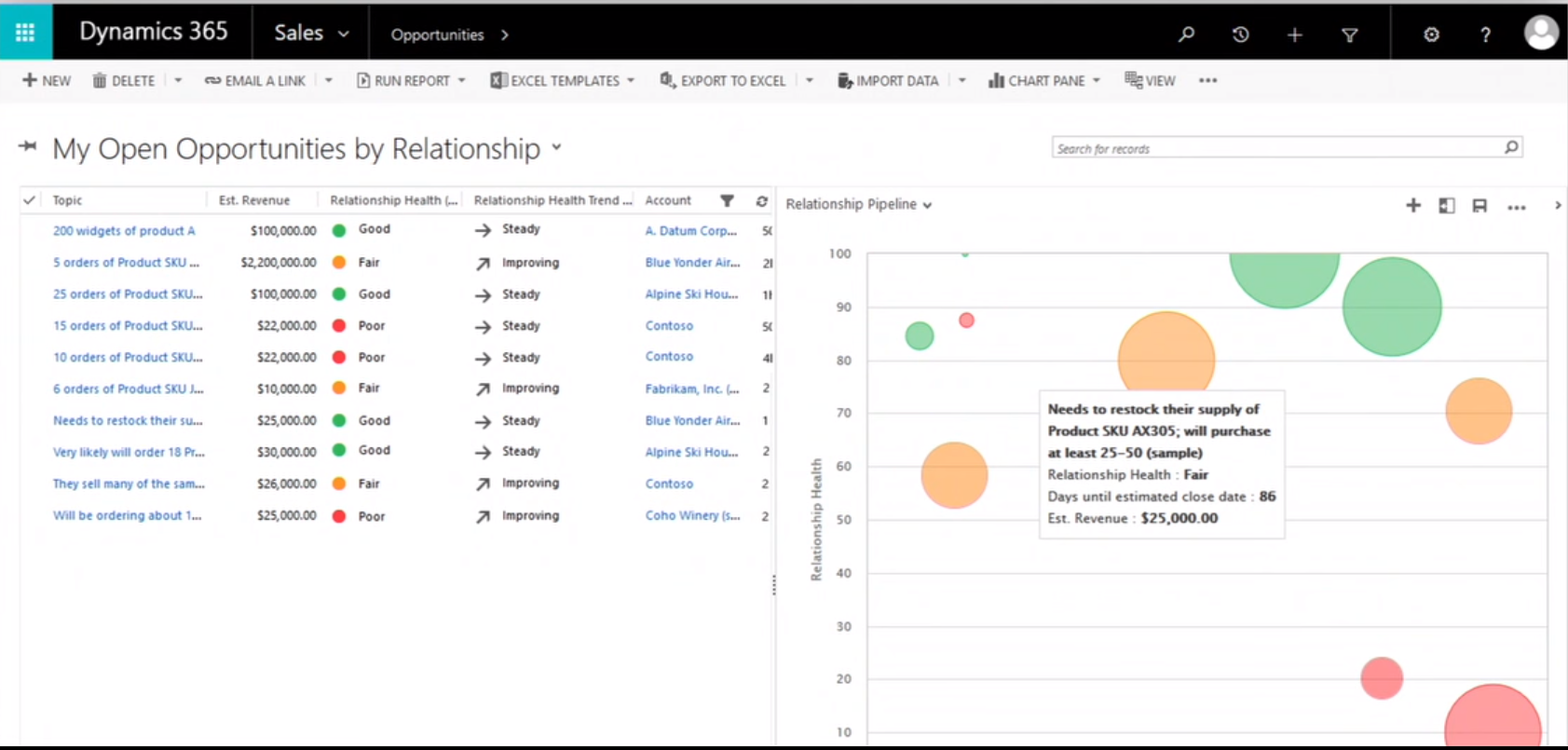Pin this view with the pin icon
Image resolution: width=1568 pixels, height=750 pixels.
tap(28, 146)
